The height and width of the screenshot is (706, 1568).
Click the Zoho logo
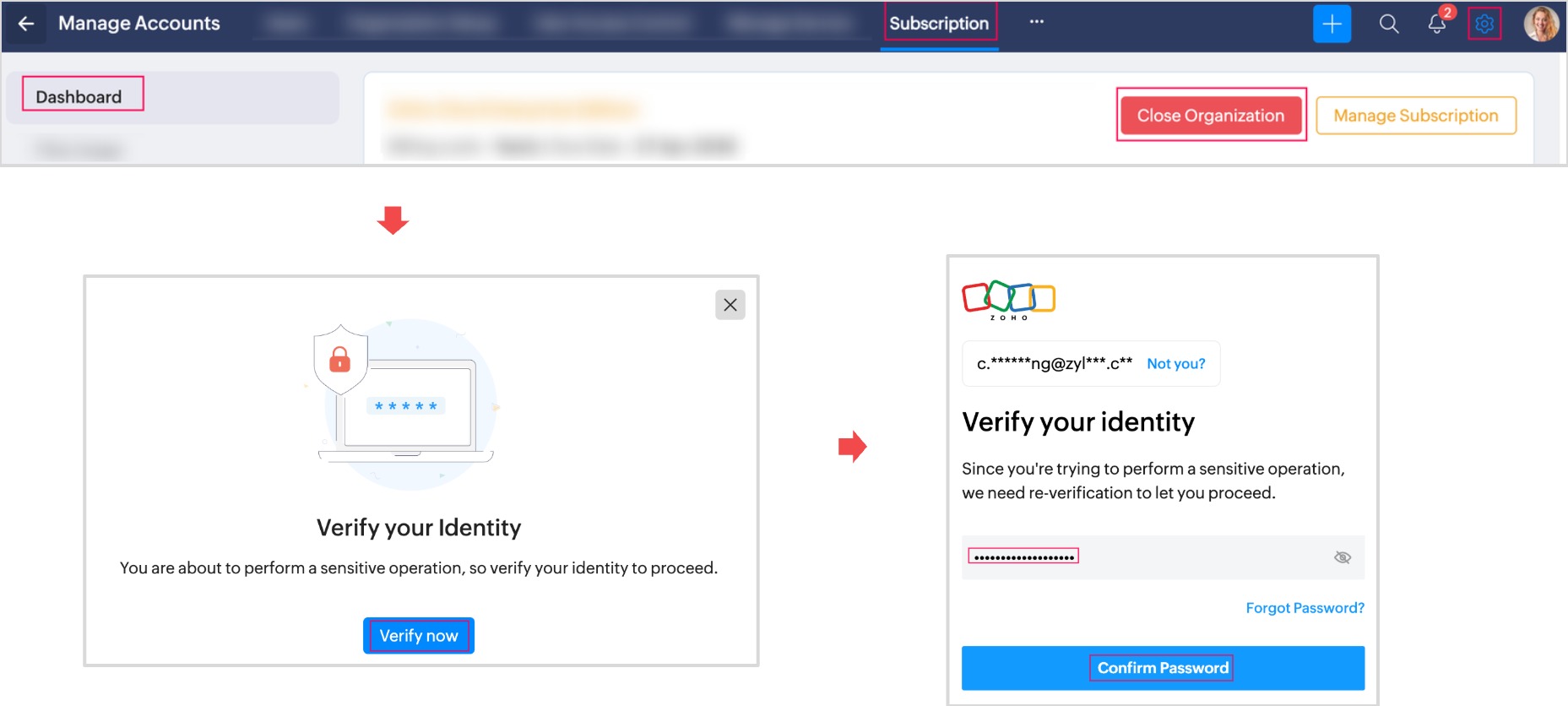(x=1008, y=300)
